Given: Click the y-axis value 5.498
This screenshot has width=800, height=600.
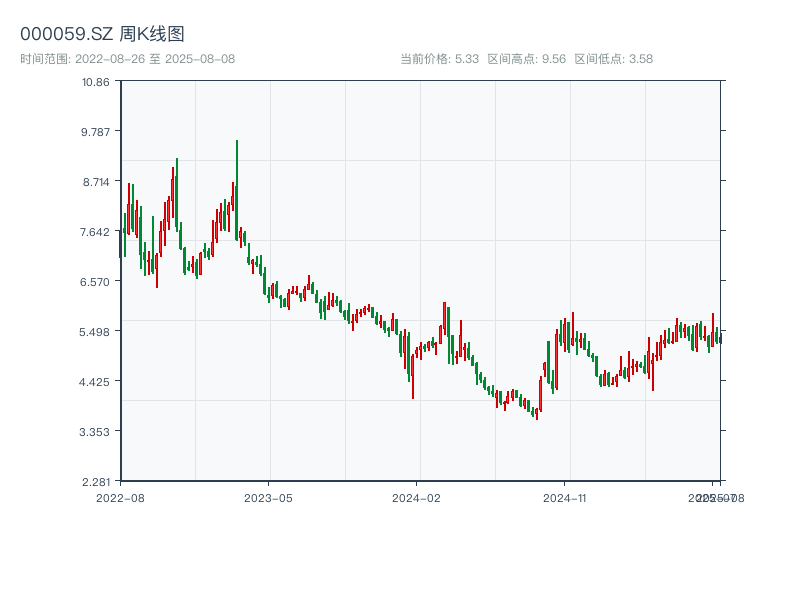Looking at the screenshot, I should 94,332.
